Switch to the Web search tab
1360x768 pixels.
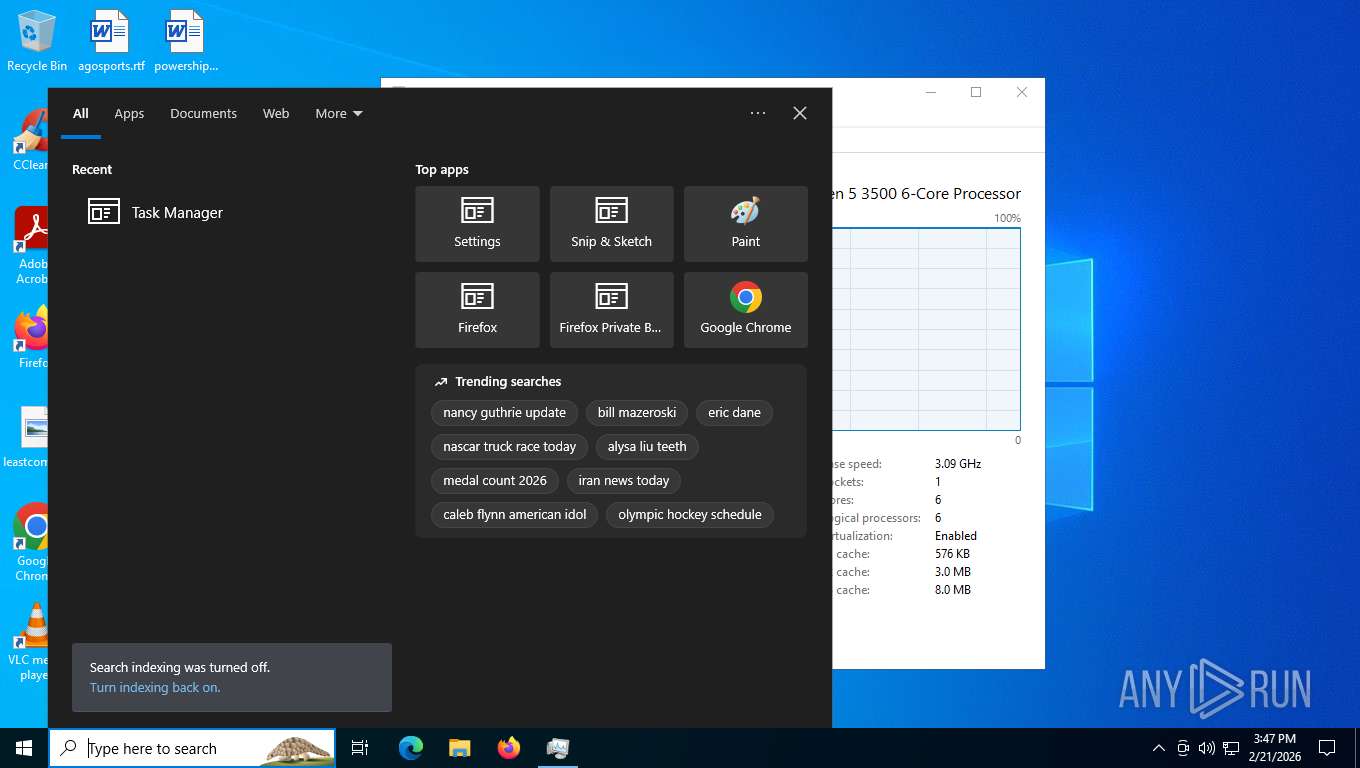tap(276, 113)
